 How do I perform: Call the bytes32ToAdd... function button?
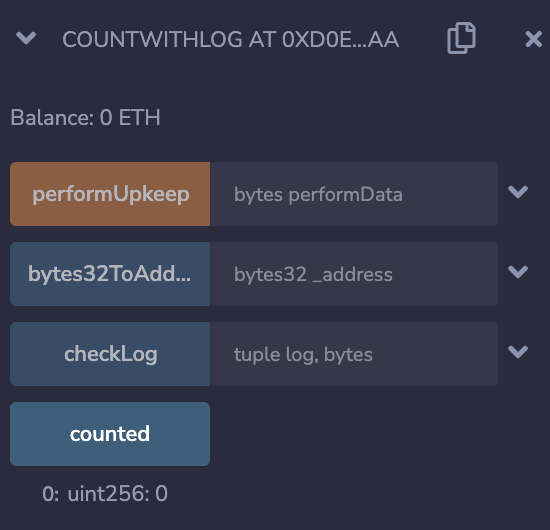pyautogui.click(x=110, y=274)
